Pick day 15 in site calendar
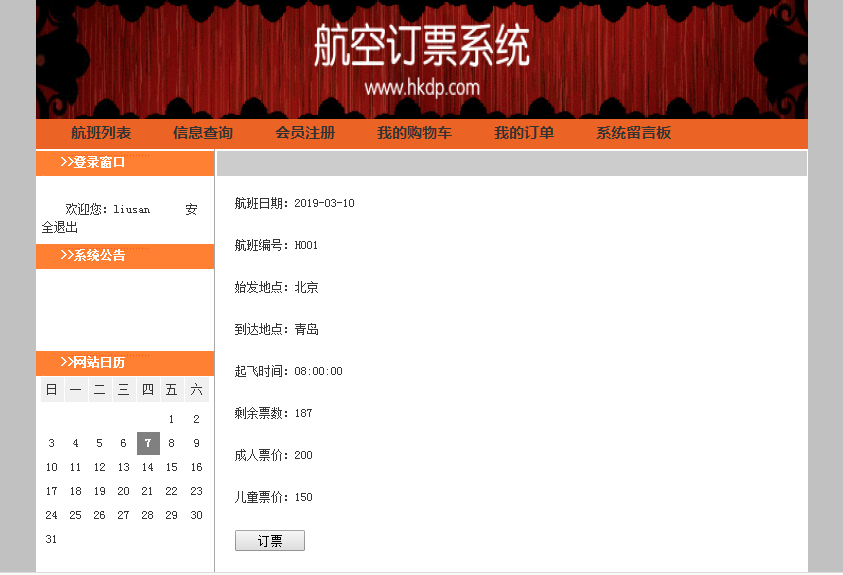 pos(172,467)
